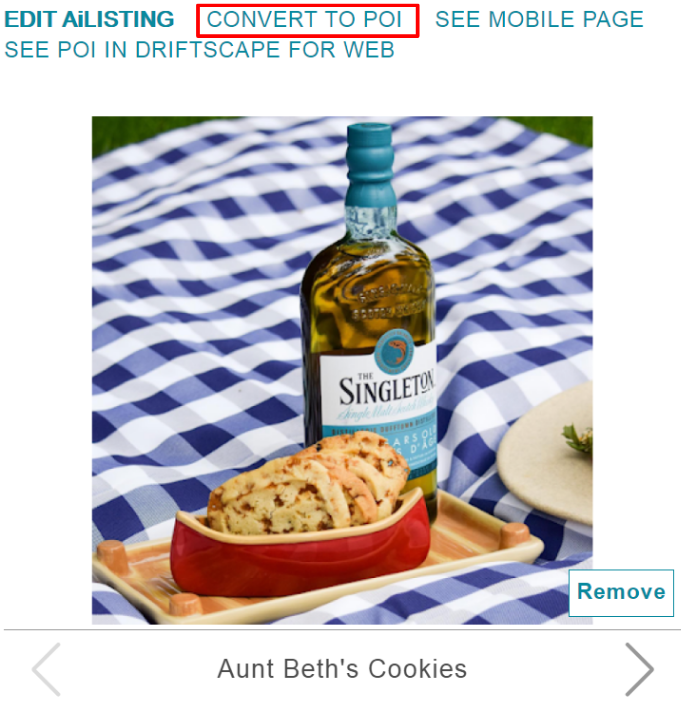Click the gray right arrow beside the caption
681x704 pixels.
pos(639,669)
